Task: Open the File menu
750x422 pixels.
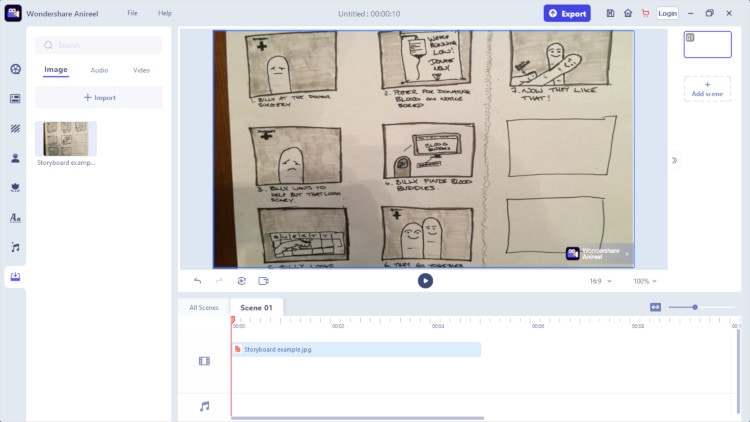Action: (132, 13)
